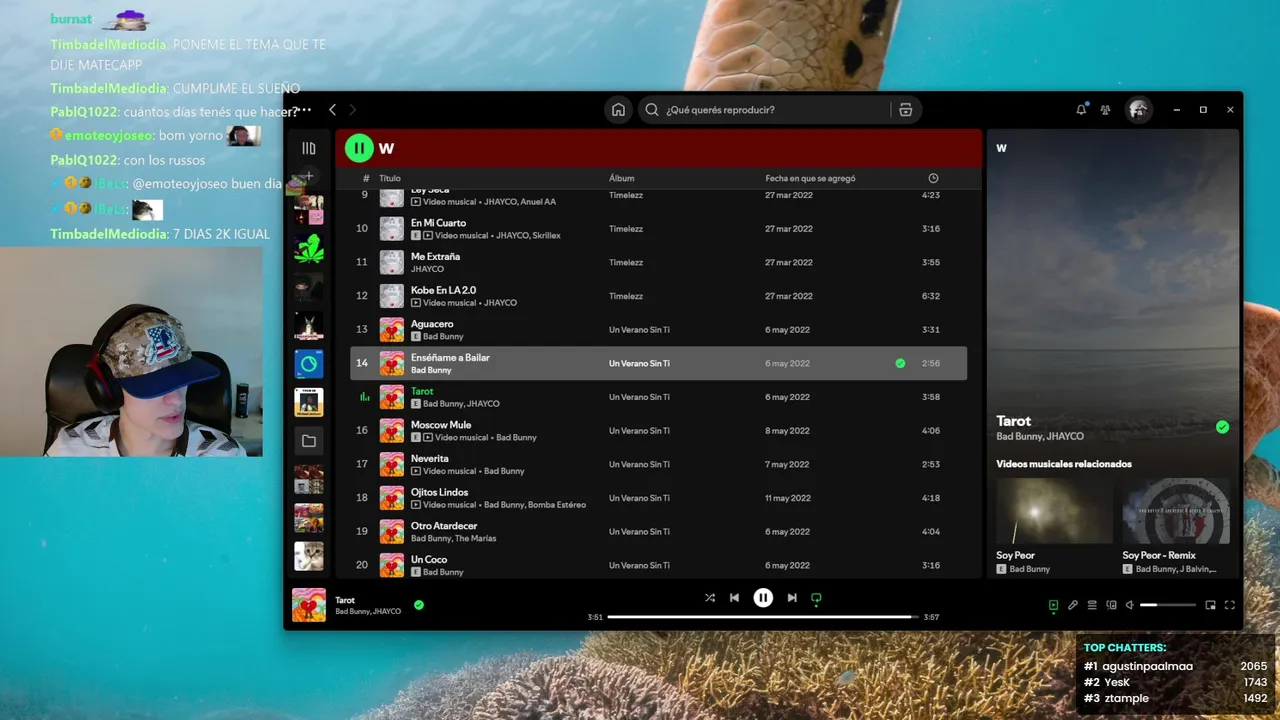The width and height of the screenshot is (1280, 720).
Task: Open the lyrics microphone icon
Action: (1073, 605)
